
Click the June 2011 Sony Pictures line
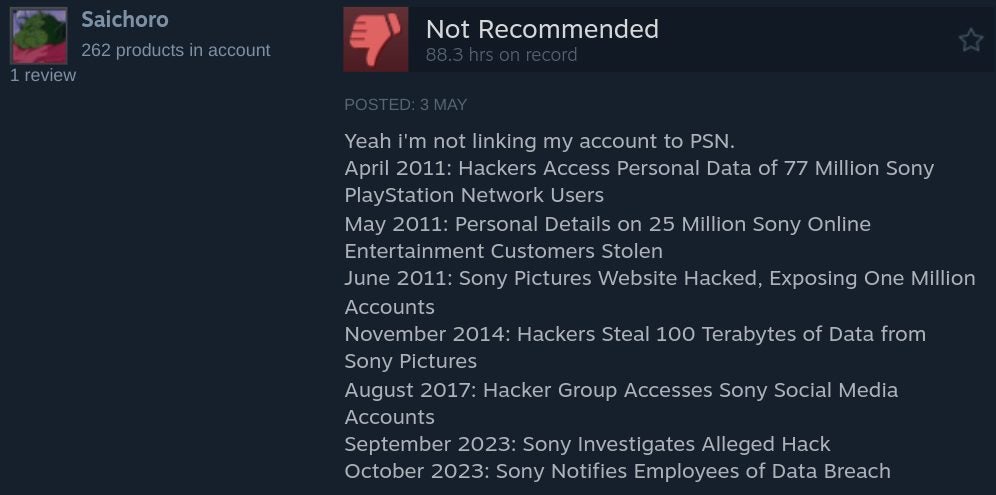tap(660, 278)
